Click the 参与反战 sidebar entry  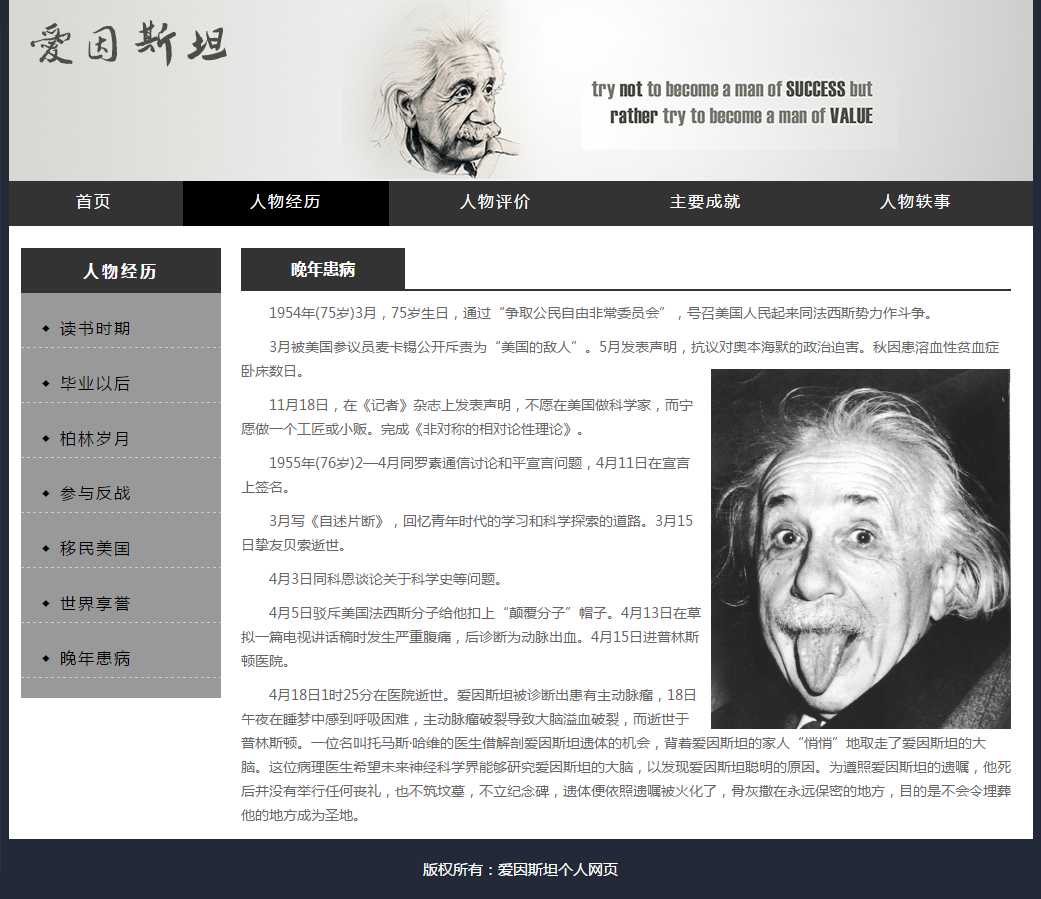[x=95, y=494]
